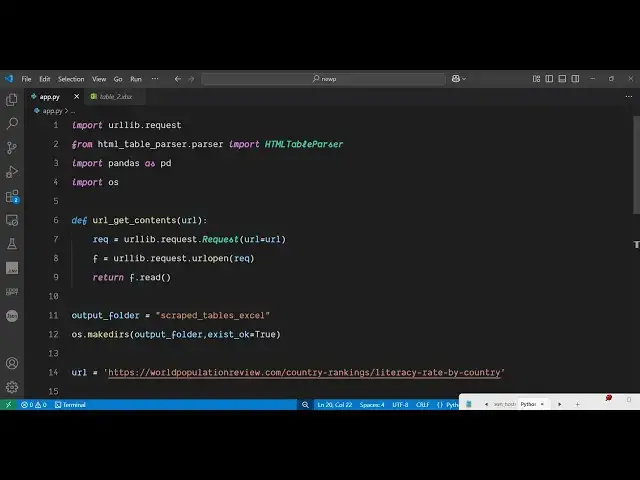Click Customize Layout icon
The width and height of the screenshot is (640, 480).
pos(536,79)
